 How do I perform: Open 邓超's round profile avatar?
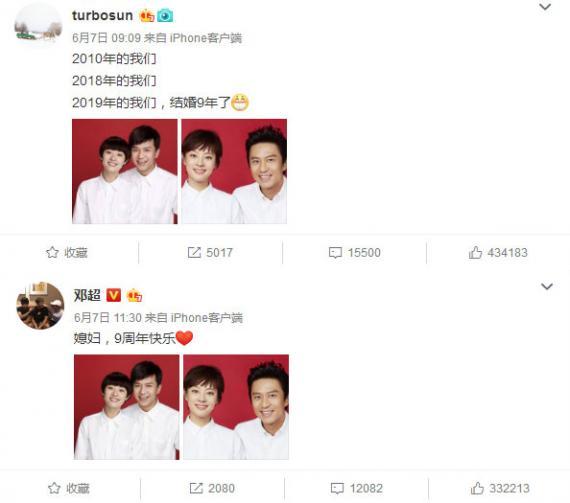(x=40, y=305)
